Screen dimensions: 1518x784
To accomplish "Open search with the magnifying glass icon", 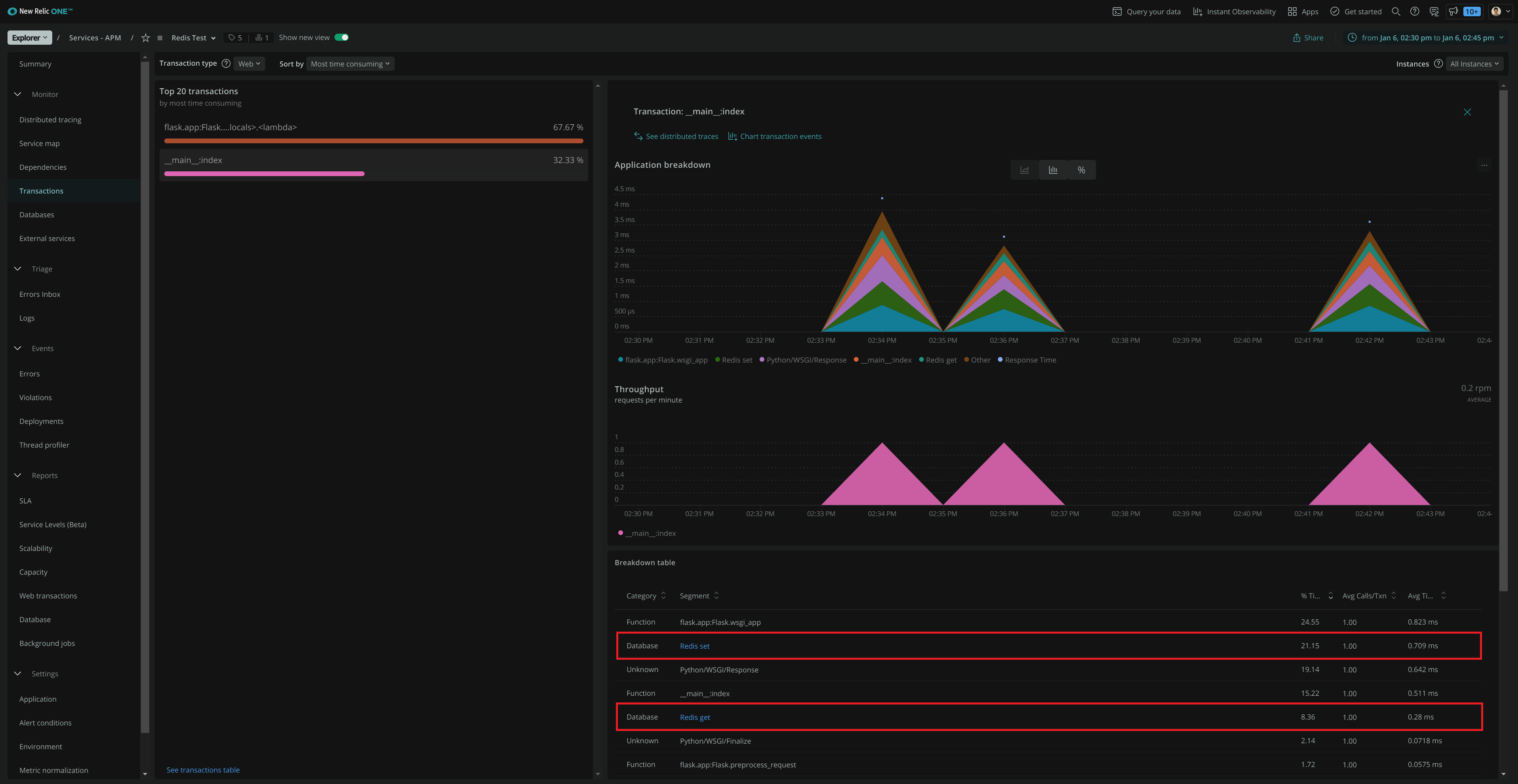I will tap(1395, 12).
